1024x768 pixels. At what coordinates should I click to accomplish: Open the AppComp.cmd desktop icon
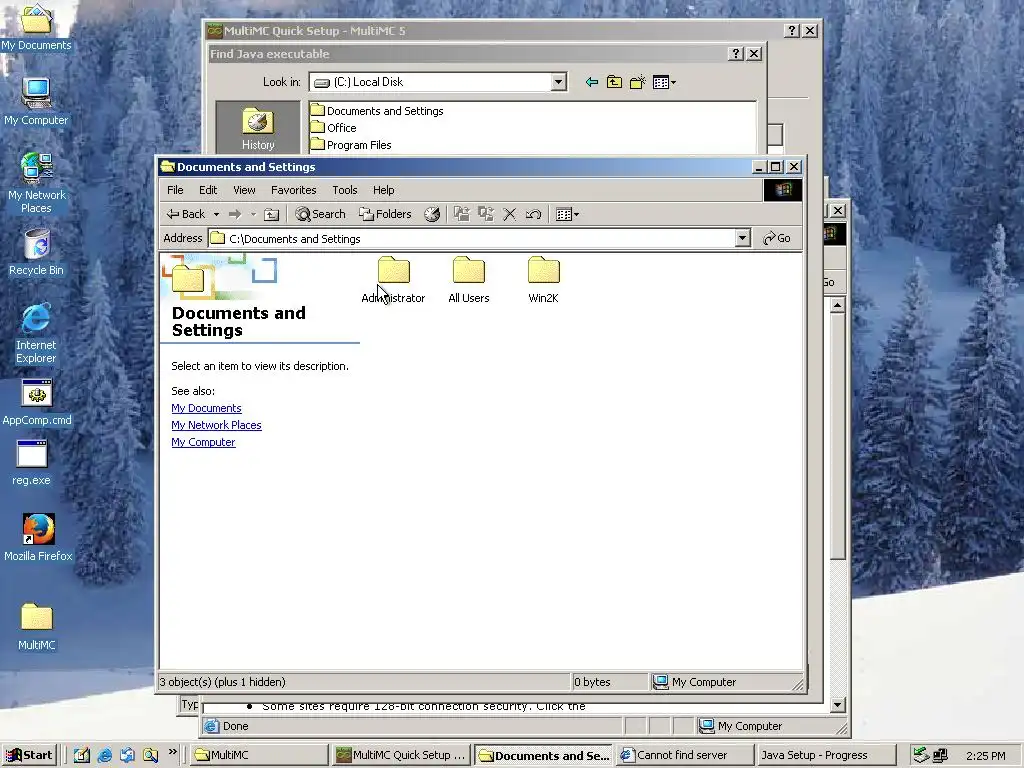(37, 402)
